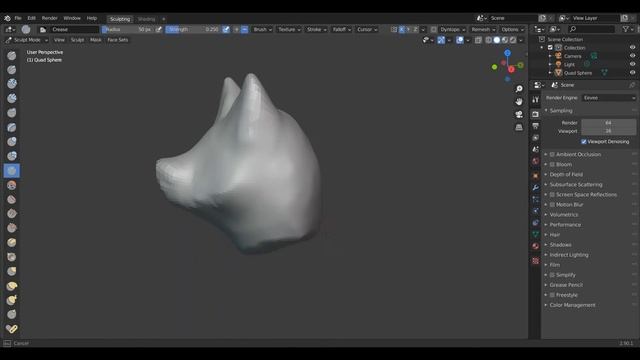
Task: Hide Quad Sphere with its eye icon
Action: [x=632, y=73]
